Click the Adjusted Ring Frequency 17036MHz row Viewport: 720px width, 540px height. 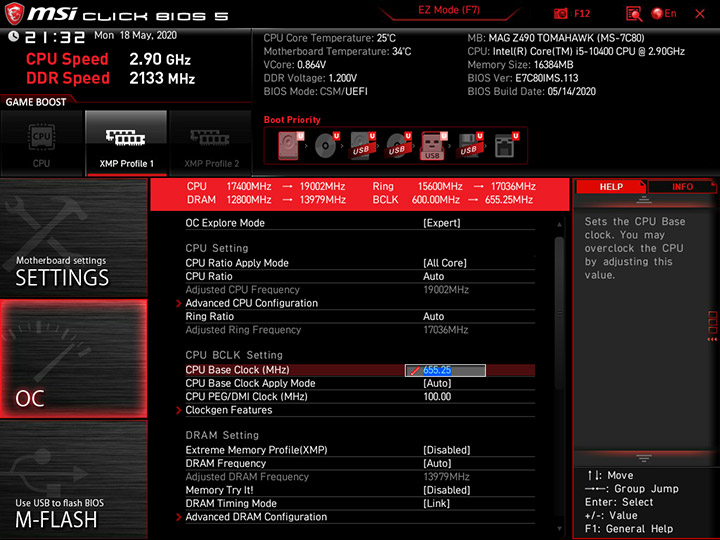[x=360, y=330]
